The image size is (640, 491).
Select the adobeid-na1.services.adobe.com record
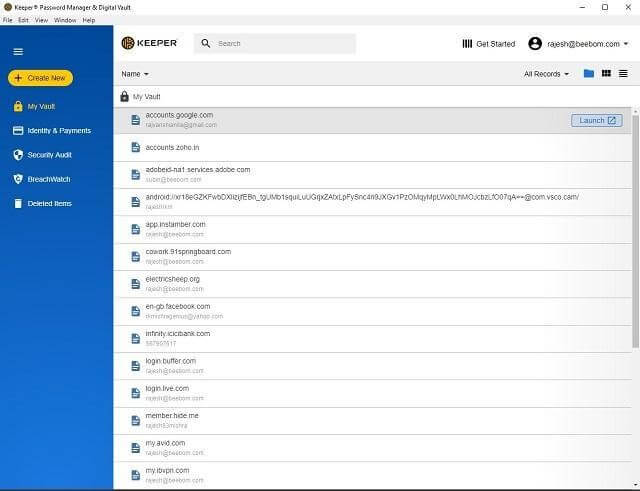coord(373,175)
